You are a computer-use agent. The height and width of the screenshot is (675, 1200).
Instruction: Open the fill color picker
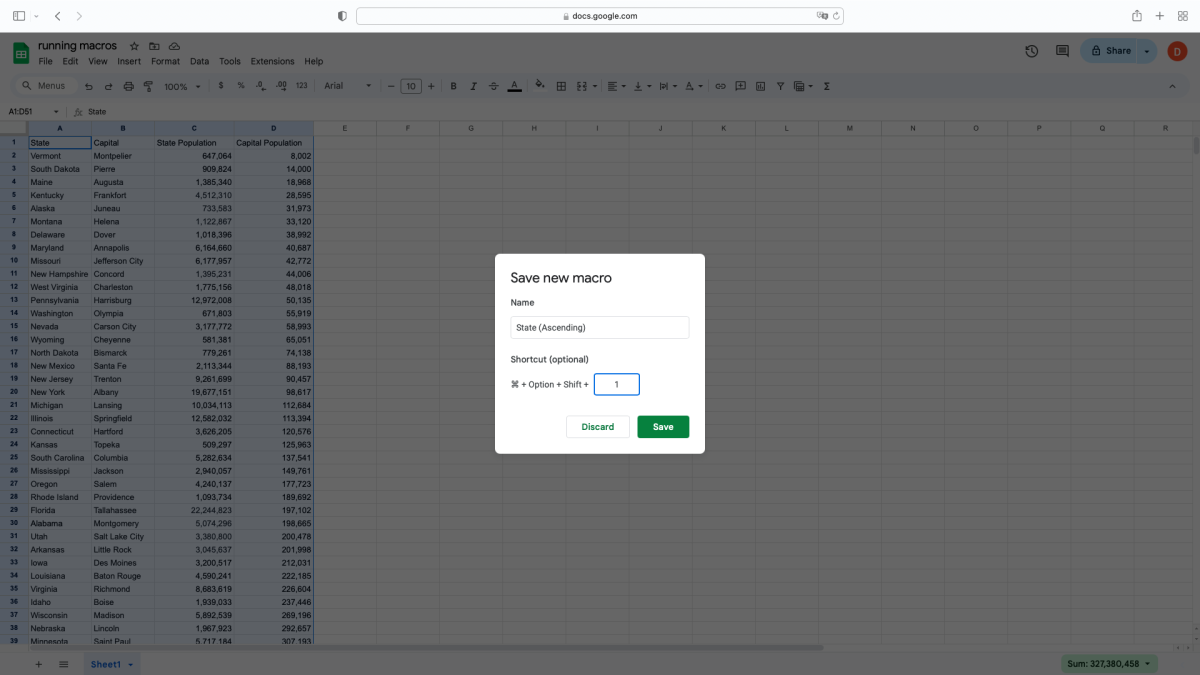pos(538,86)
